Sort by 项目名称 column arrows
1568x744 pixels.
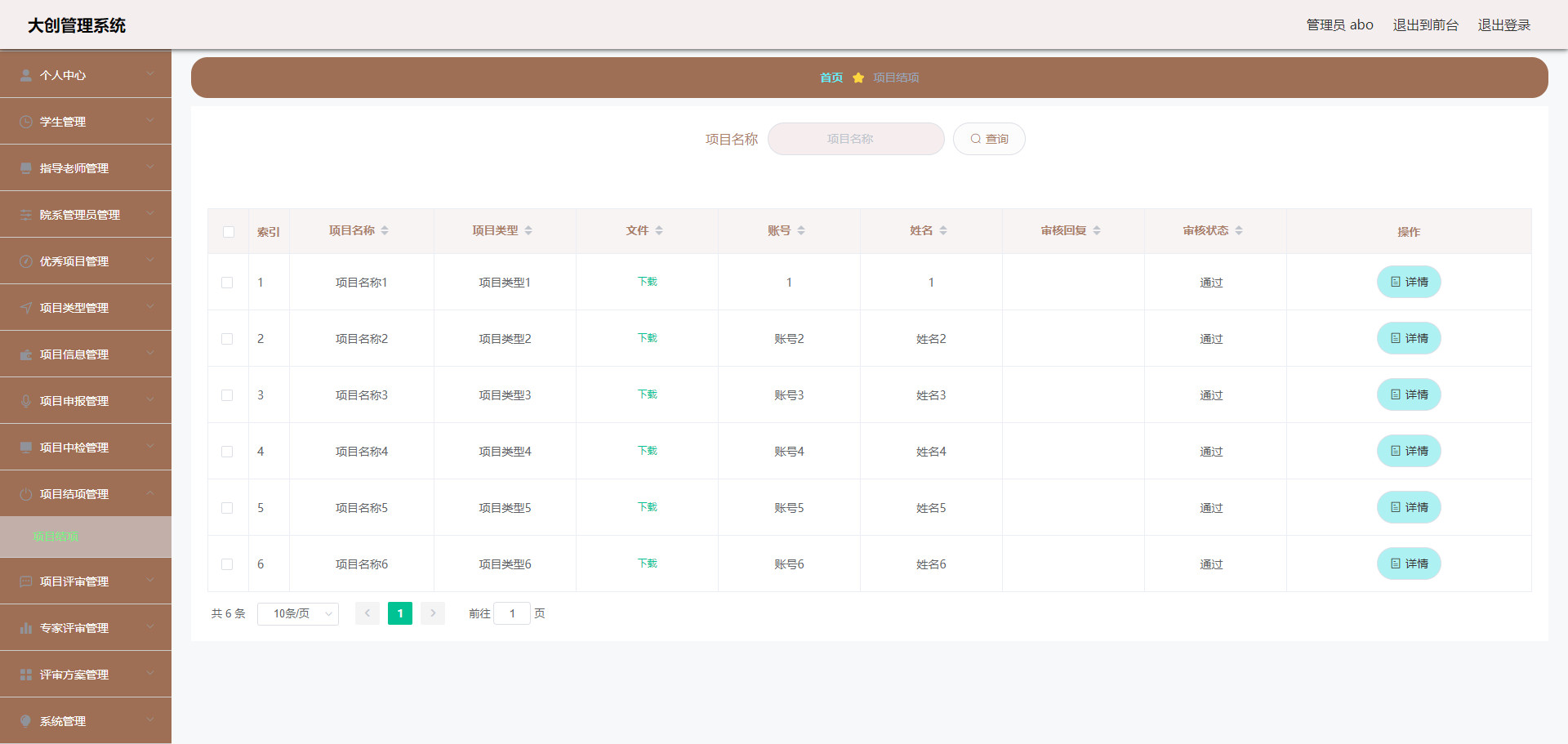click(x=385, y=230)
